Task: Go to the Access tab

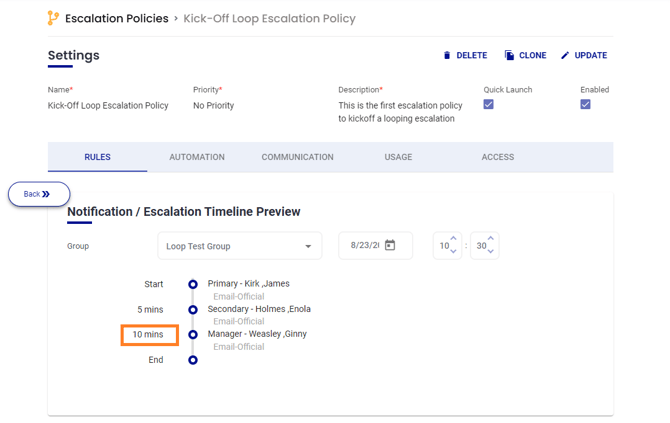Action: 497,157
